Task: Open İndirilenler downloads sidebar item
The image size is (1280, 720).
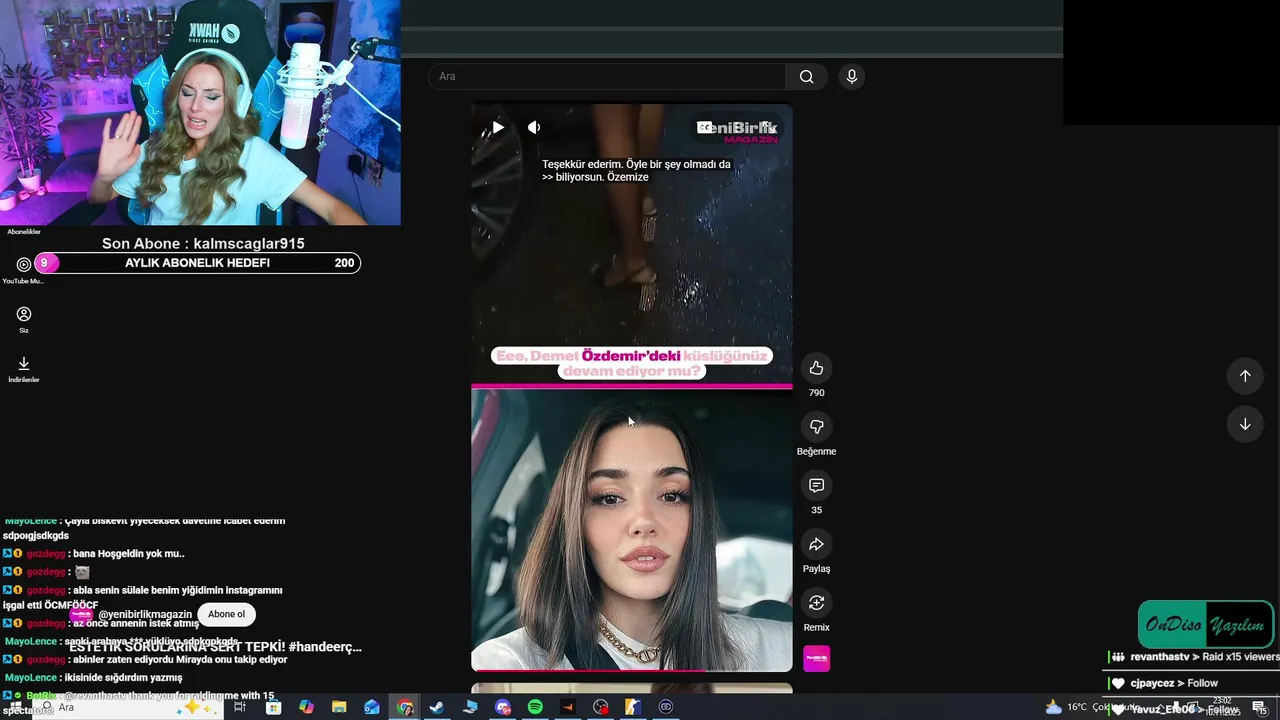Action: coord(24,369)
